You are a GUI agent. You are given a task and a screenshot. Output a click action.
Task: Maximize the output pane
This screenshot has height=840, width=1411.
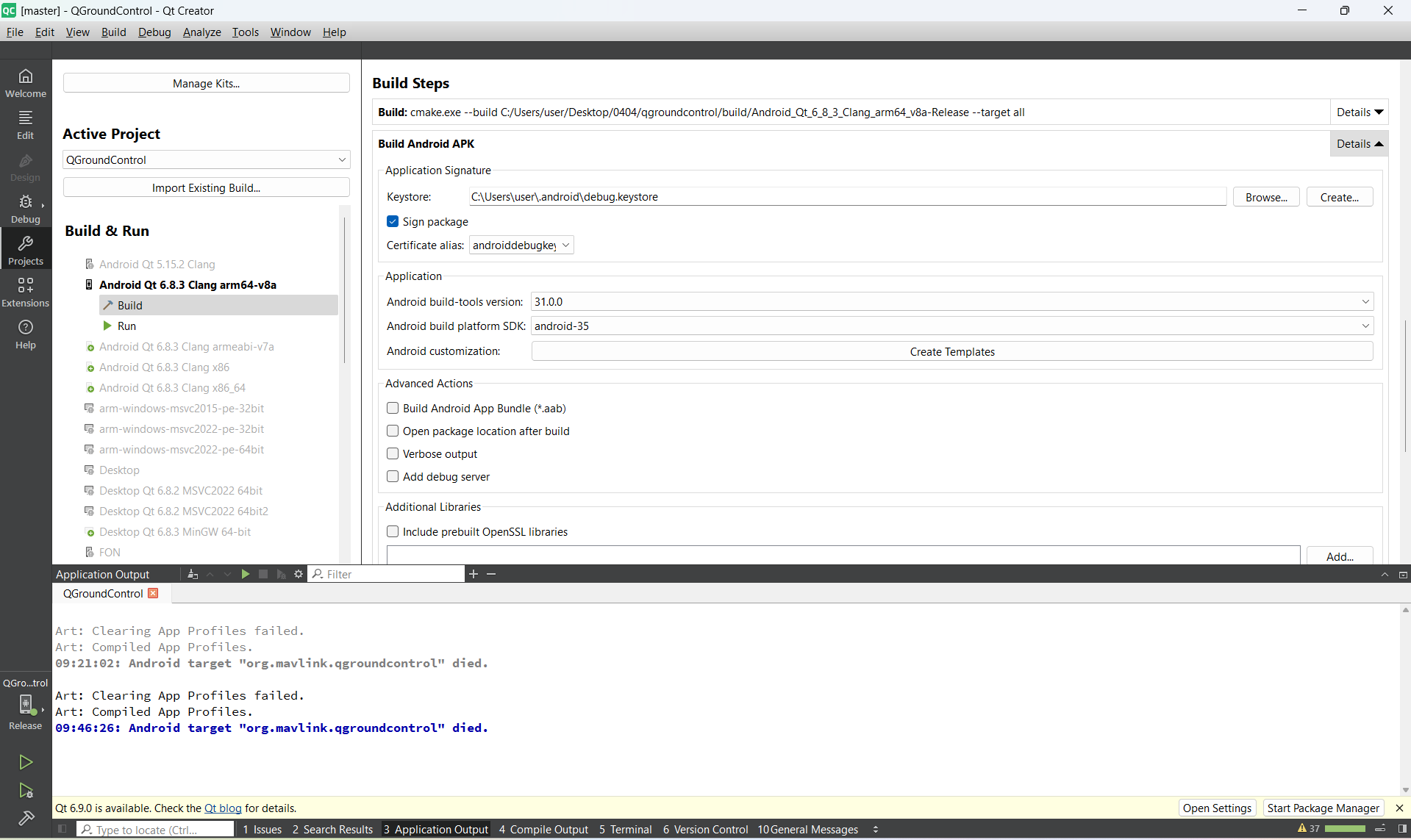click(x=1403, y=574)
